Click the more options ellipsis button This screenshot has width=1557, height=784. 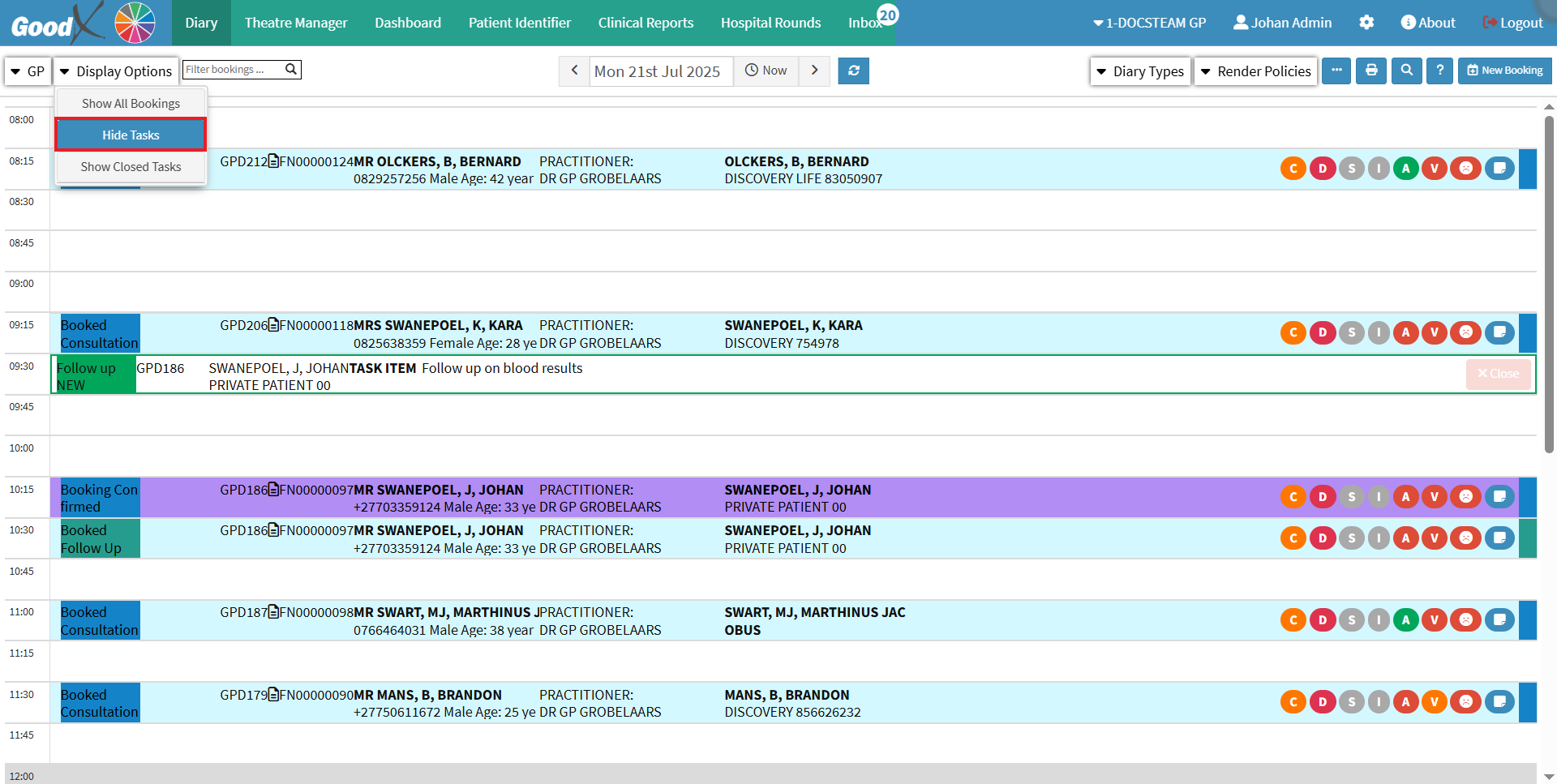pos(1336,71)
